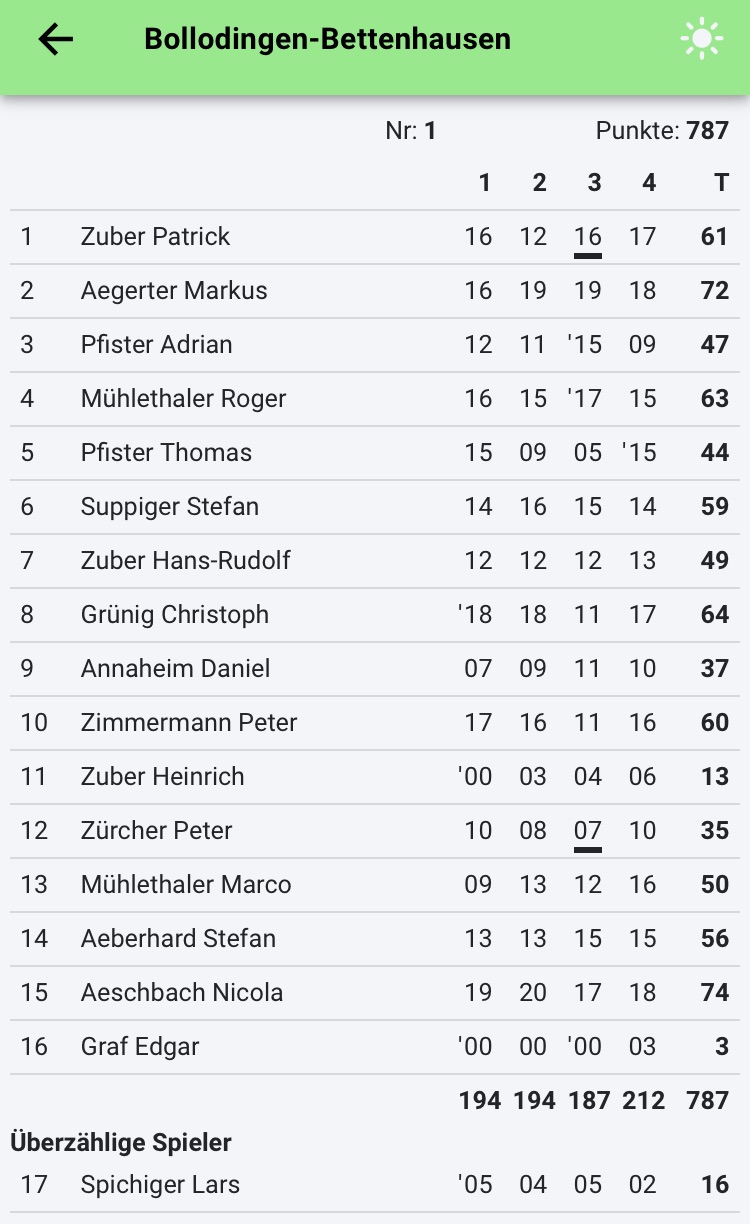Viewport: 750px width, 1224px height.
Task: Select the T total column header
Action: coord(721,182)
